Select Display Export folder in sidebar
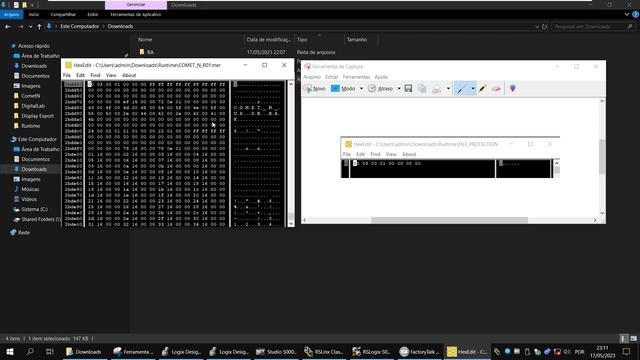The width and height of the screenshot is (640, 360). tap(37, 116)
